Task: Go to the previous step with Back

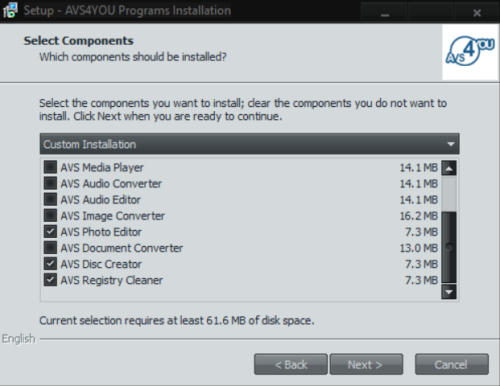Action: tap(291, 364)
